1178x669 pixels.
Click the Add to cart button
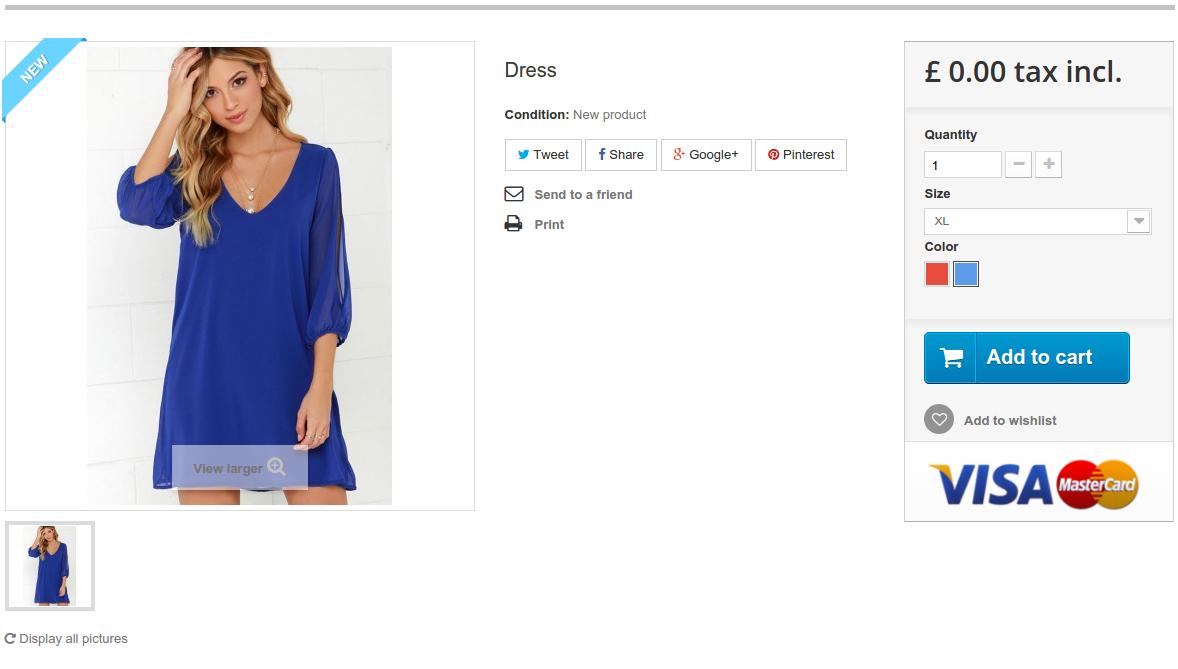click(x=1027, y=358)
